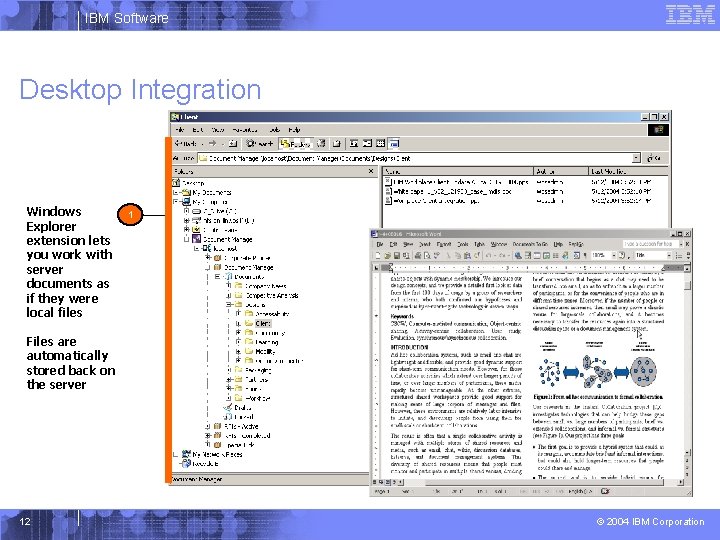720x540 pixels.
Task: Click the Go button next to address bar
Action: (x=654, y=158)
